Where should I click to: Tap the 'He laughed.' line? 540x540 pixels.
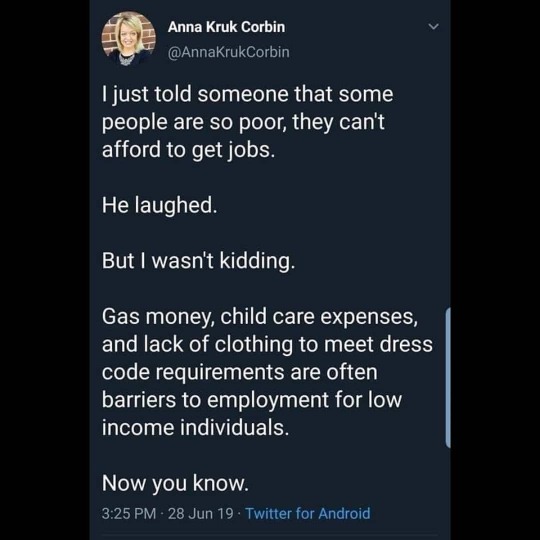tap(159, 205)
